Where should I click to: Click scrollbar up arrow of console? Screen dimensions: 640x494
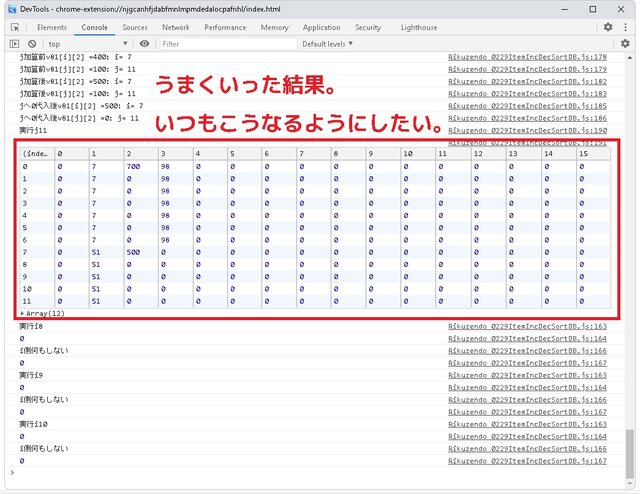(x=630, y=58)
